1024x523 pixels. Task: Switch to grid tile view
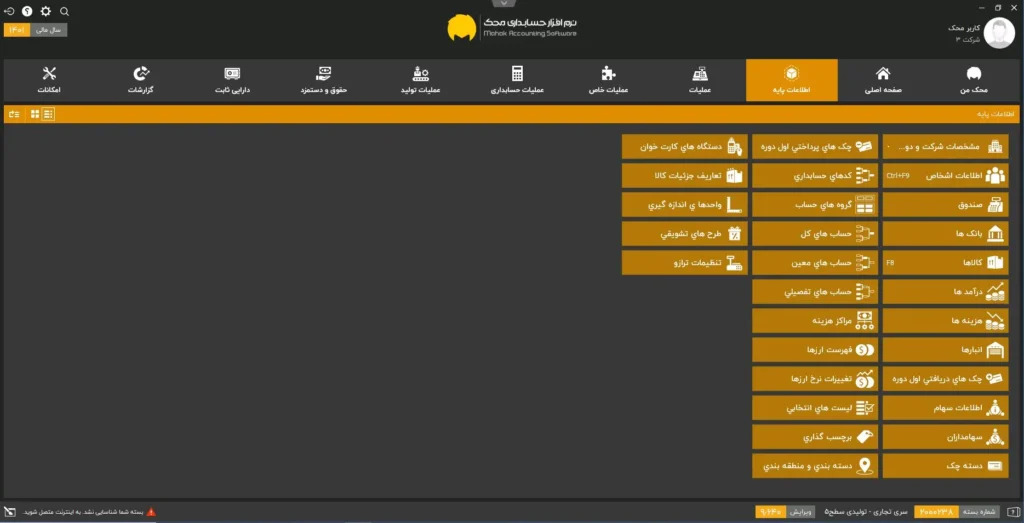pos(34,114)
